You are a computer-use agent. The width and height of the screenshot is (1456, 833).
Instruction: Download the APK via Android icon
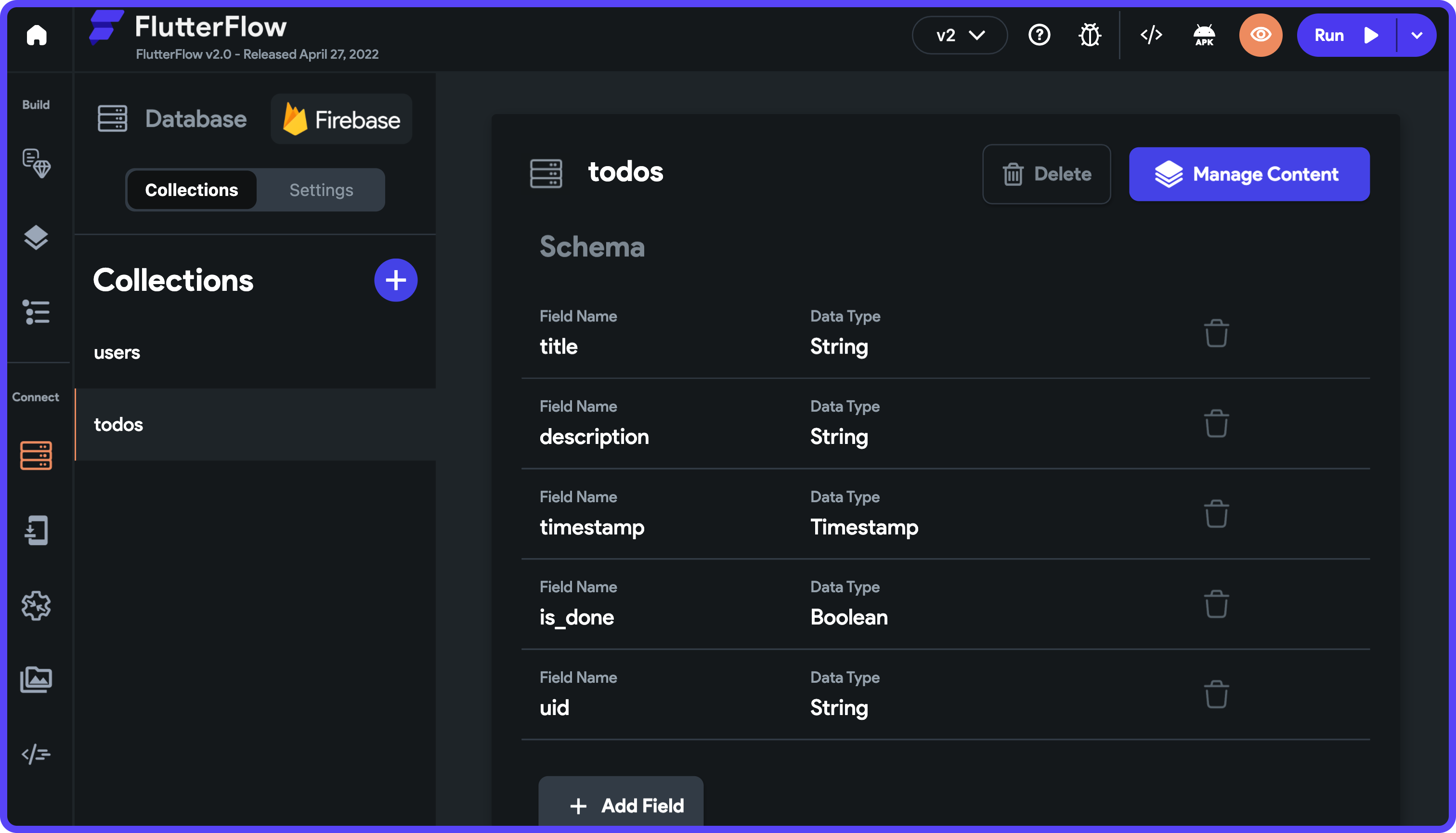click(x=1204, y=35)
